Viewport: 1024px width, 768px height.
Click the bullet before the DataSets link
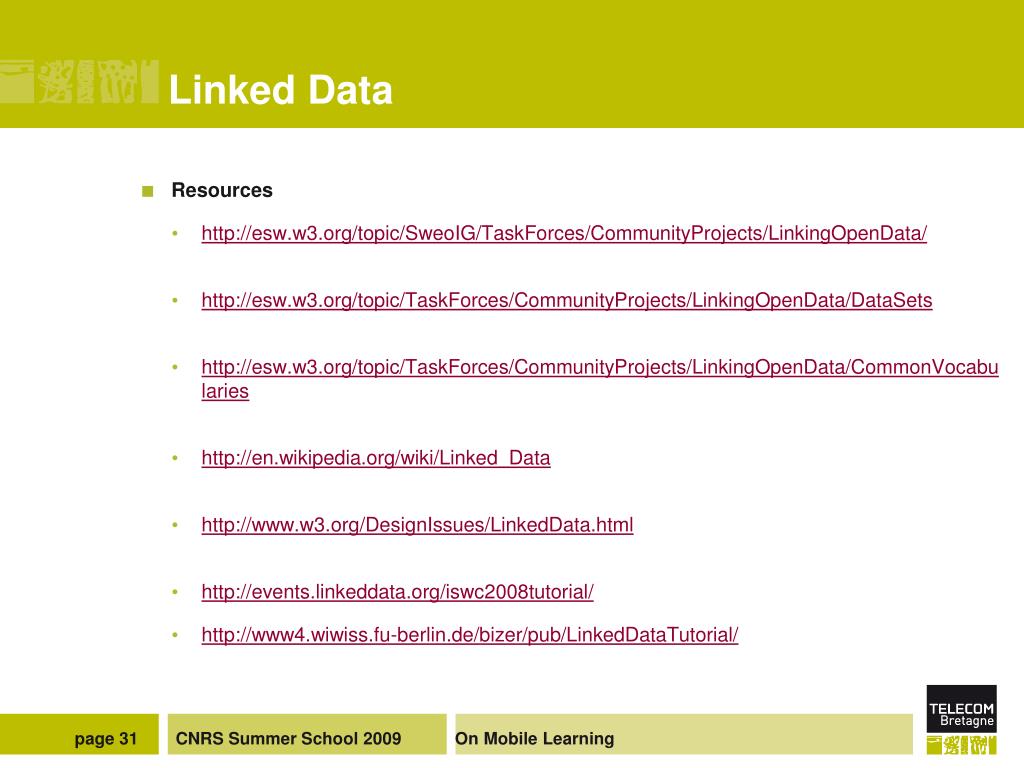175,302
